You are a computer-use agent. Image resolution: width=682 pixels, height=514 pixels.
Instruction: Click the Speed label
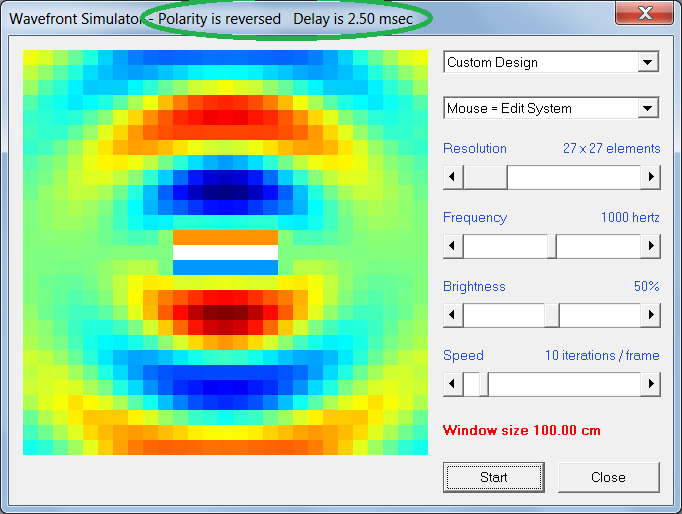pos(463,356)
